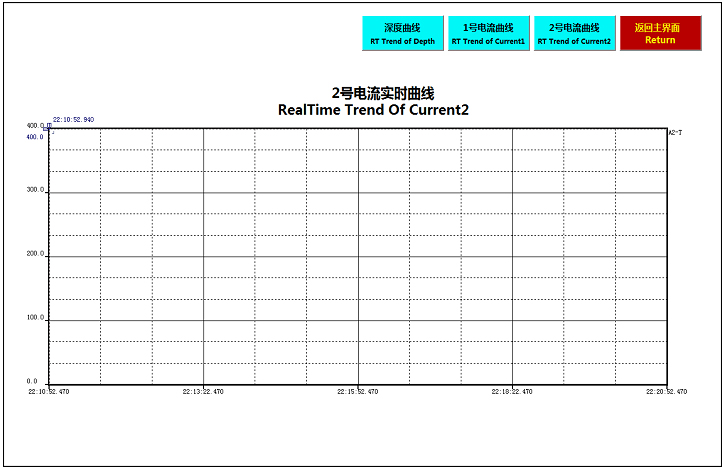Switch to RT Trend of Current1 page
The image size is (722, 469).
[x=488, y=34]
